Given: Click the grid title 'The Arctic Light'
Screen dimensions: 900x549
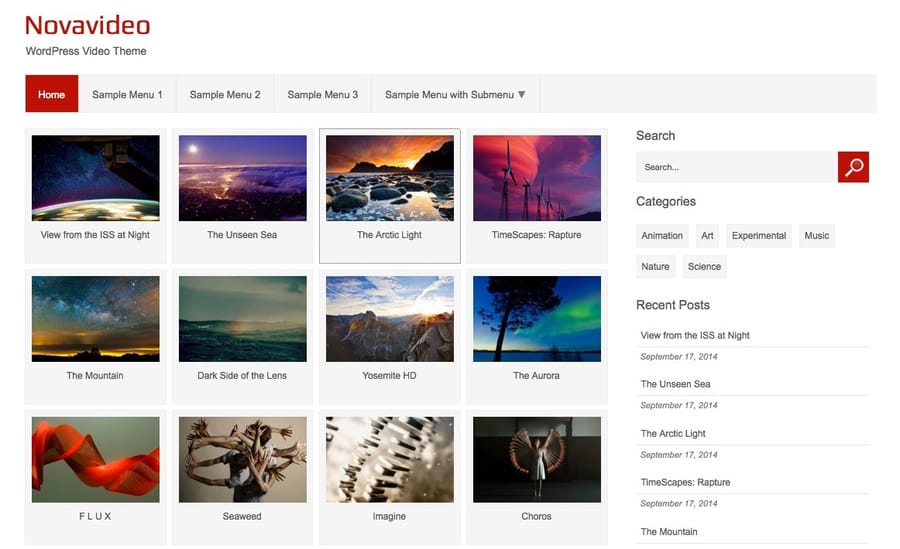Looking at the screenshot, I should [x=389, y=235].
